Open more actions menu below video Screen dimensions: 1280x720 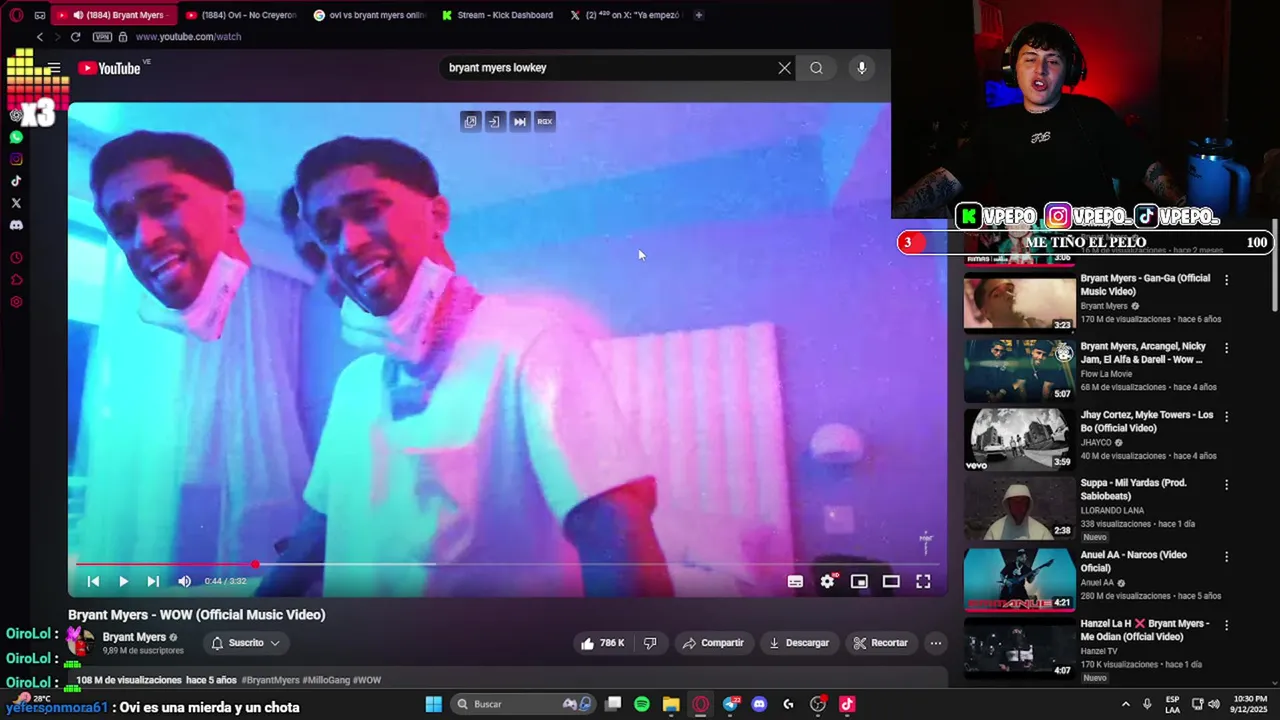click(935, 643)
